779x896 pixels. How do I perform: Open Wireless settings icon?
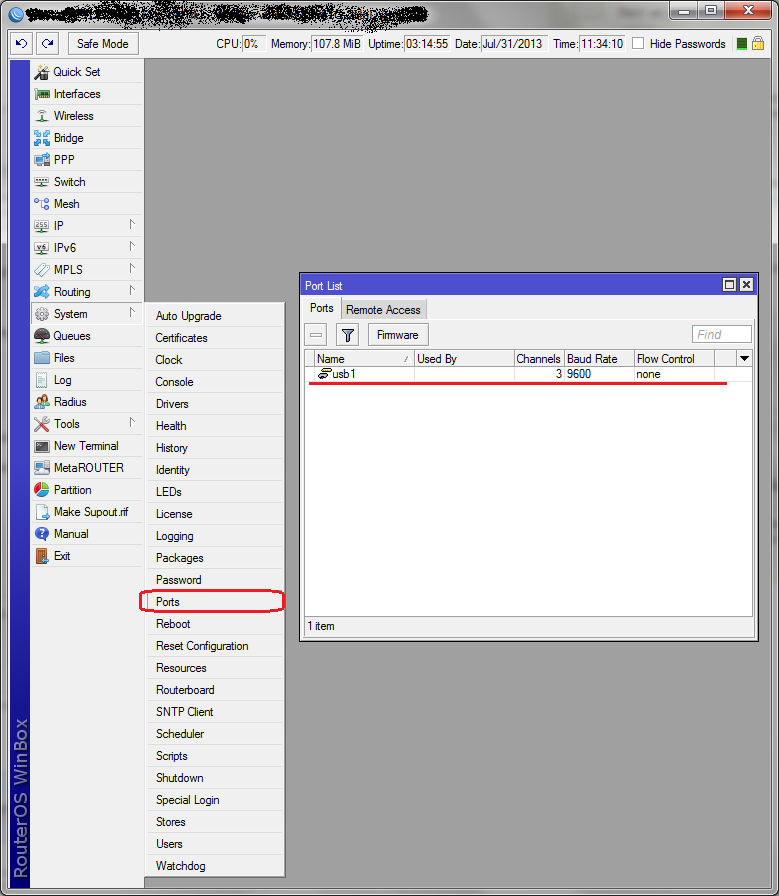click(42, 116)
